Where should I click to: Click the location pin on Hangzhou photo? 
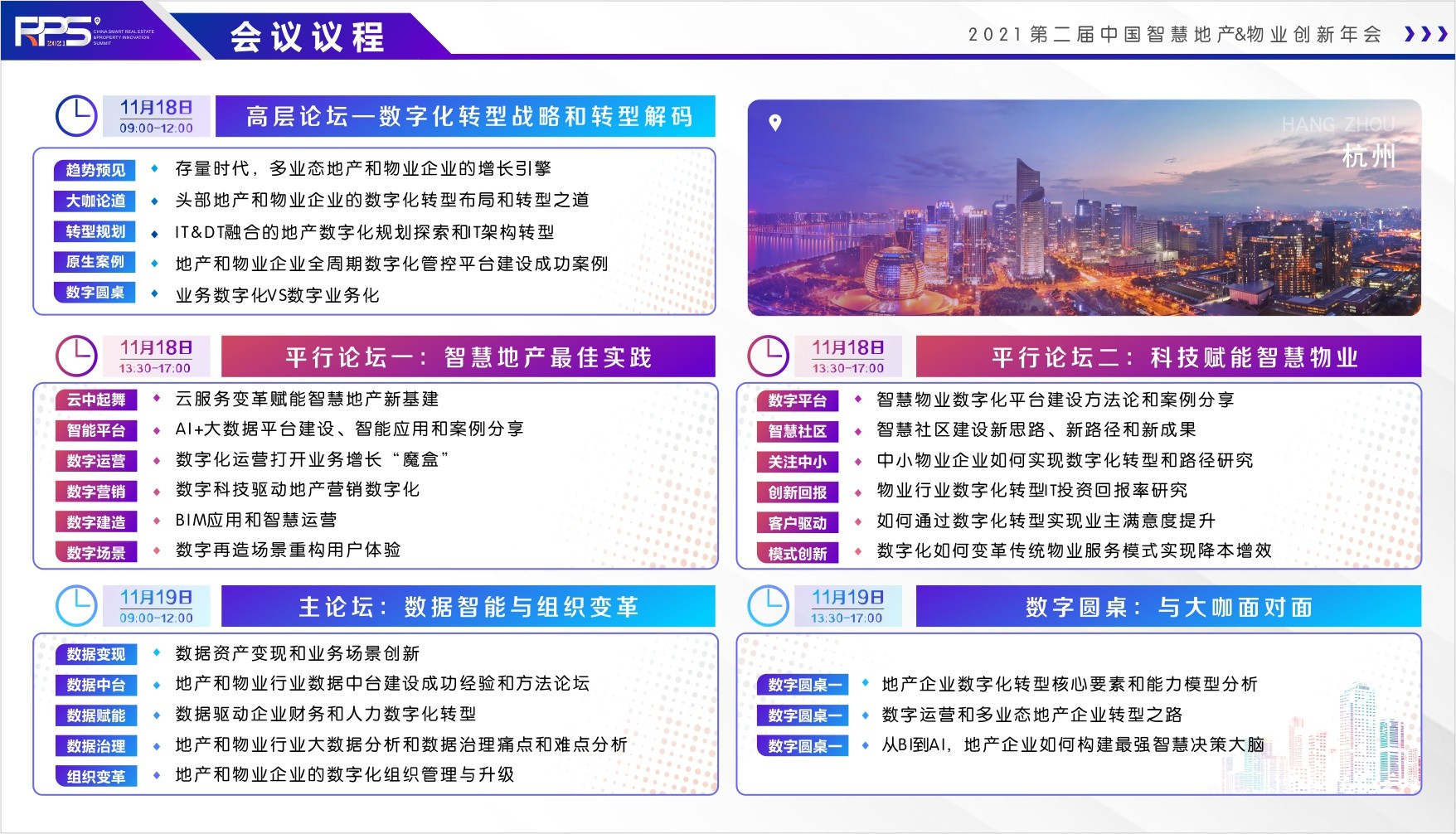point(775,123)
